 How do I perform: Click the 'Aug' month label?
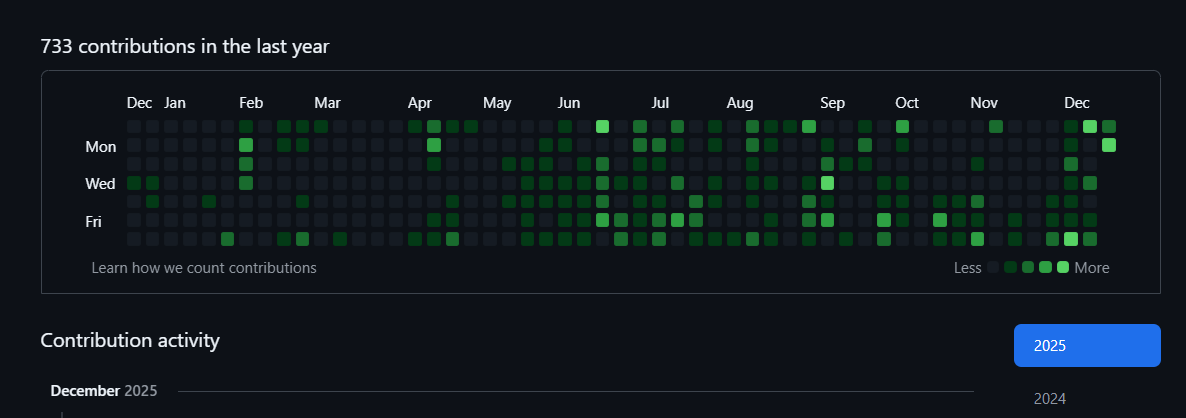tap(740, 103)
